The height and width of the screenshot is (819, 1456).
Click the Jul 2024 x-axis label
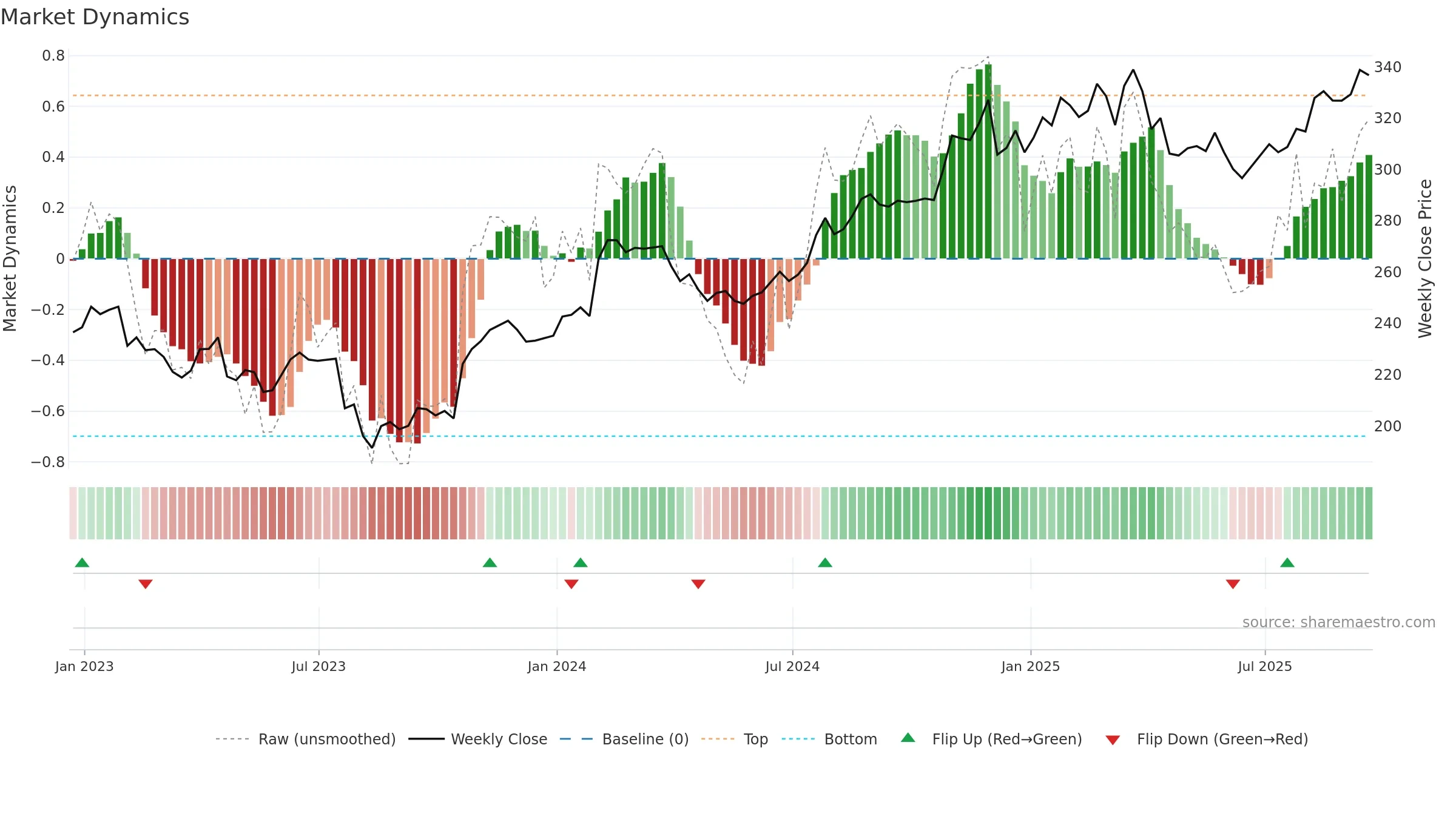click(792, 666)
